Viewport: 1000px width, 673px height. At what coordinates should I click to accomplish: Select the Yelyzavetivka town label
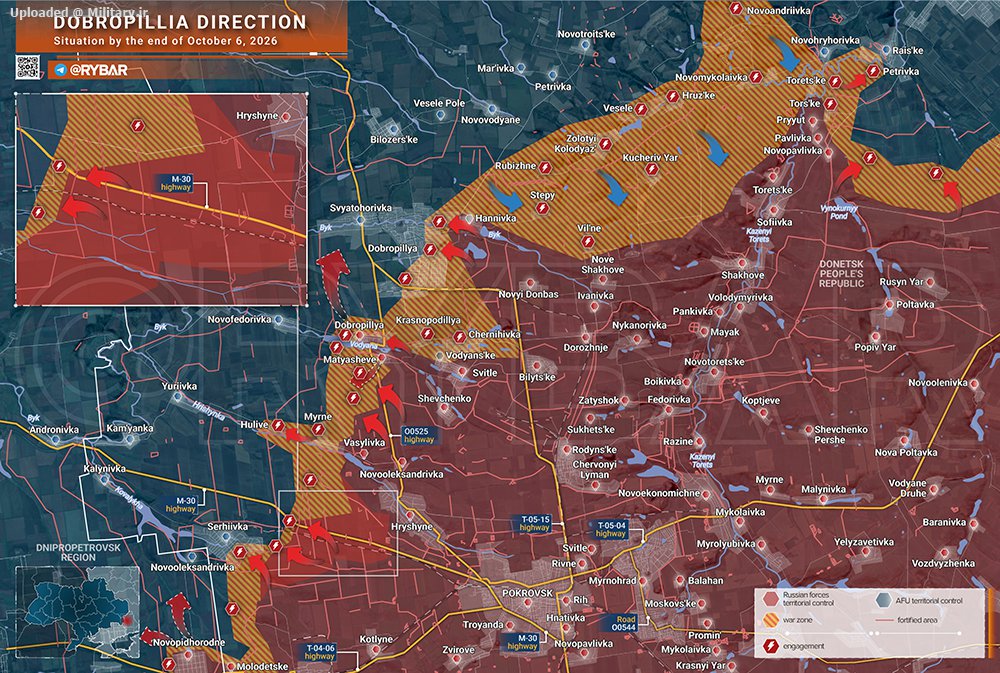864,542
